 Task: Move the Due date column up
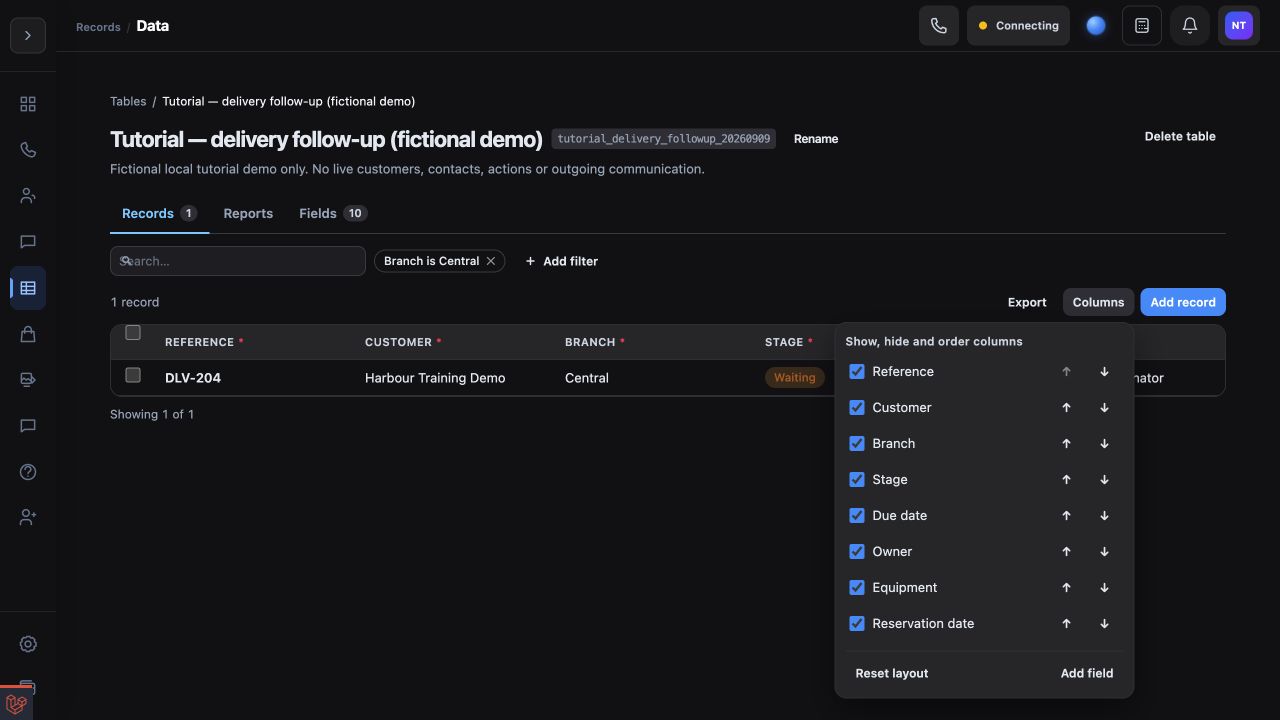click(1066, 515)
